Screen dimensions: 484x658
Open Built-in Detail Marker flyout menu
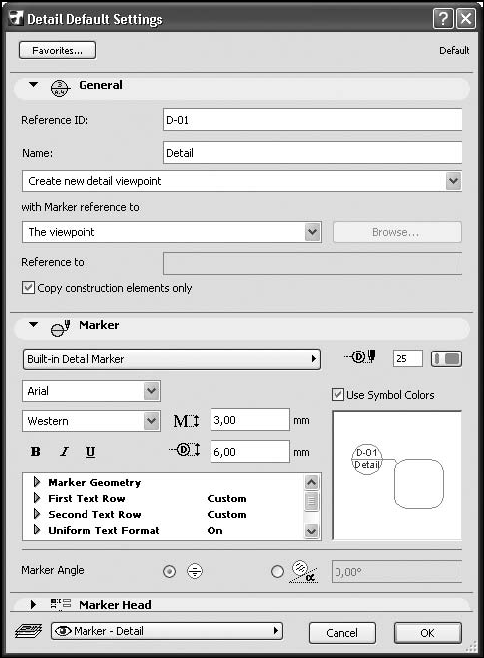pos(172,359)
